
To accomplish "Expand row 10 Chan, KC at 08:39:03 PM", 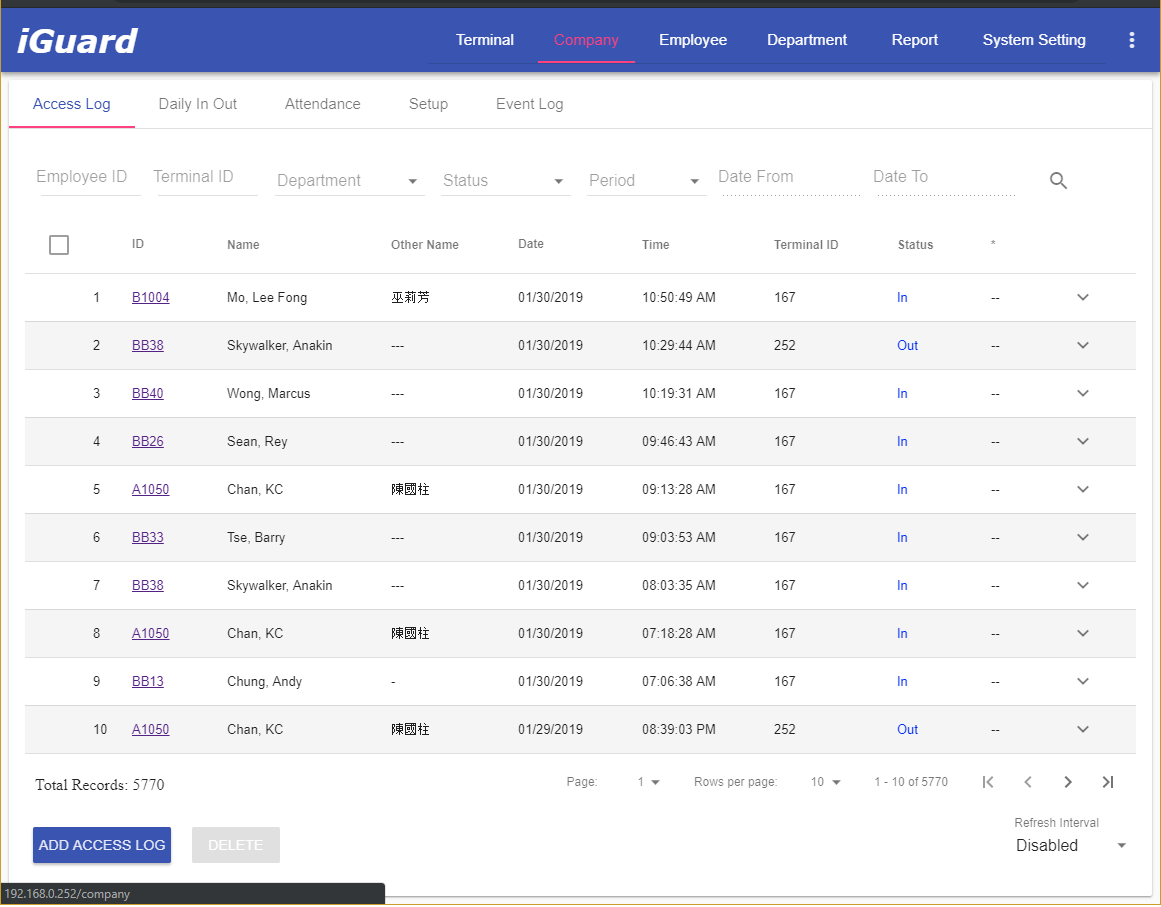I will click(1083, 730).
